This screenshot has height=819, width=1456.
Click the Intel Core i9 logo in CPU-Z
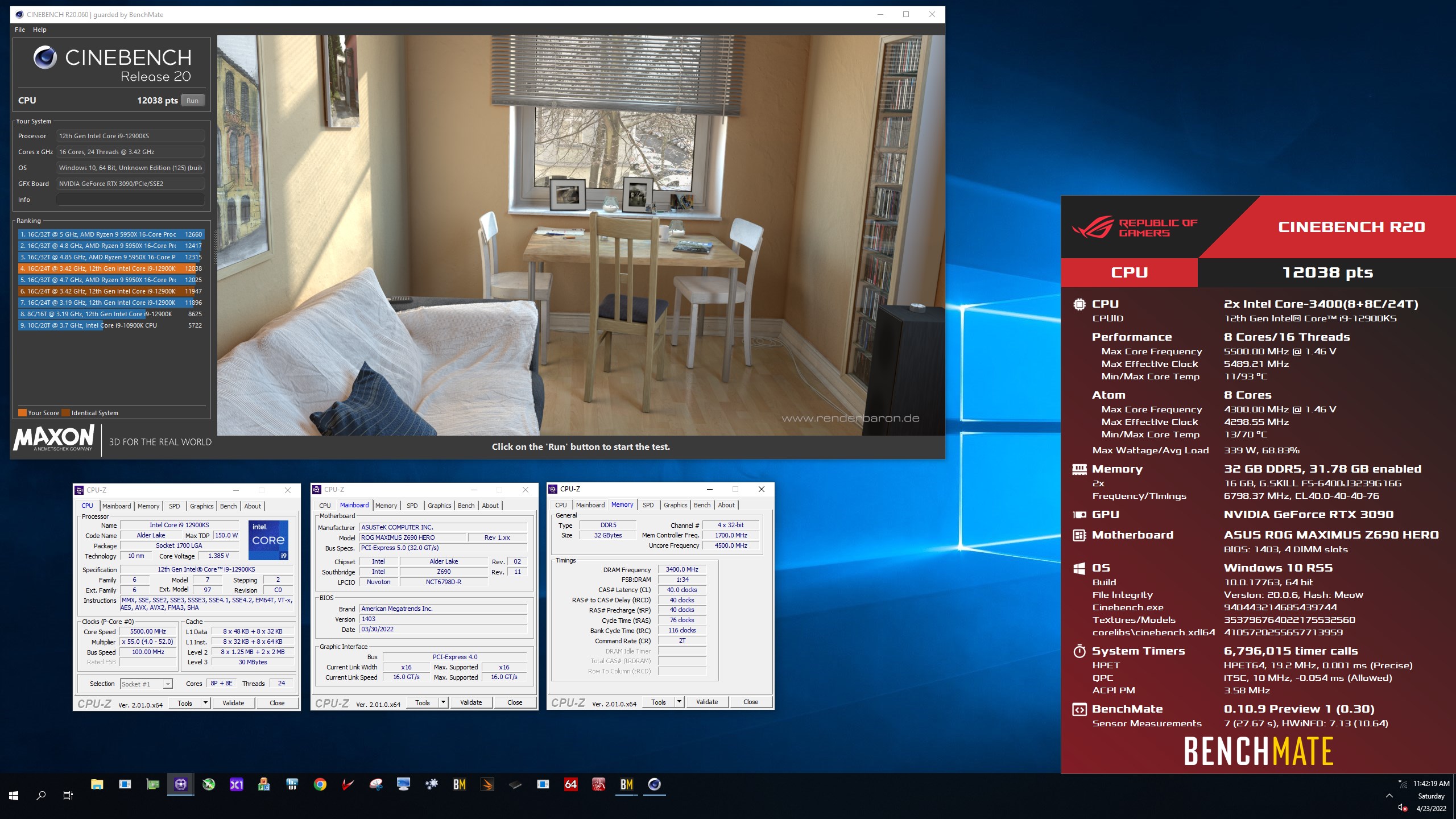coord(268,540)
